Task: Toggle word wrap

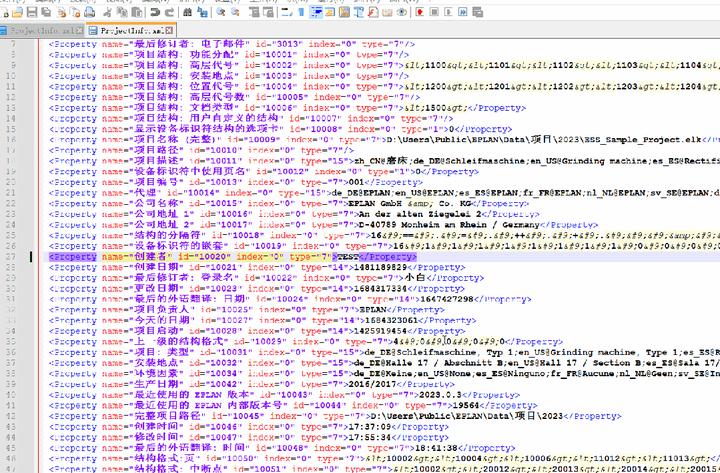Action: [287, 12]
